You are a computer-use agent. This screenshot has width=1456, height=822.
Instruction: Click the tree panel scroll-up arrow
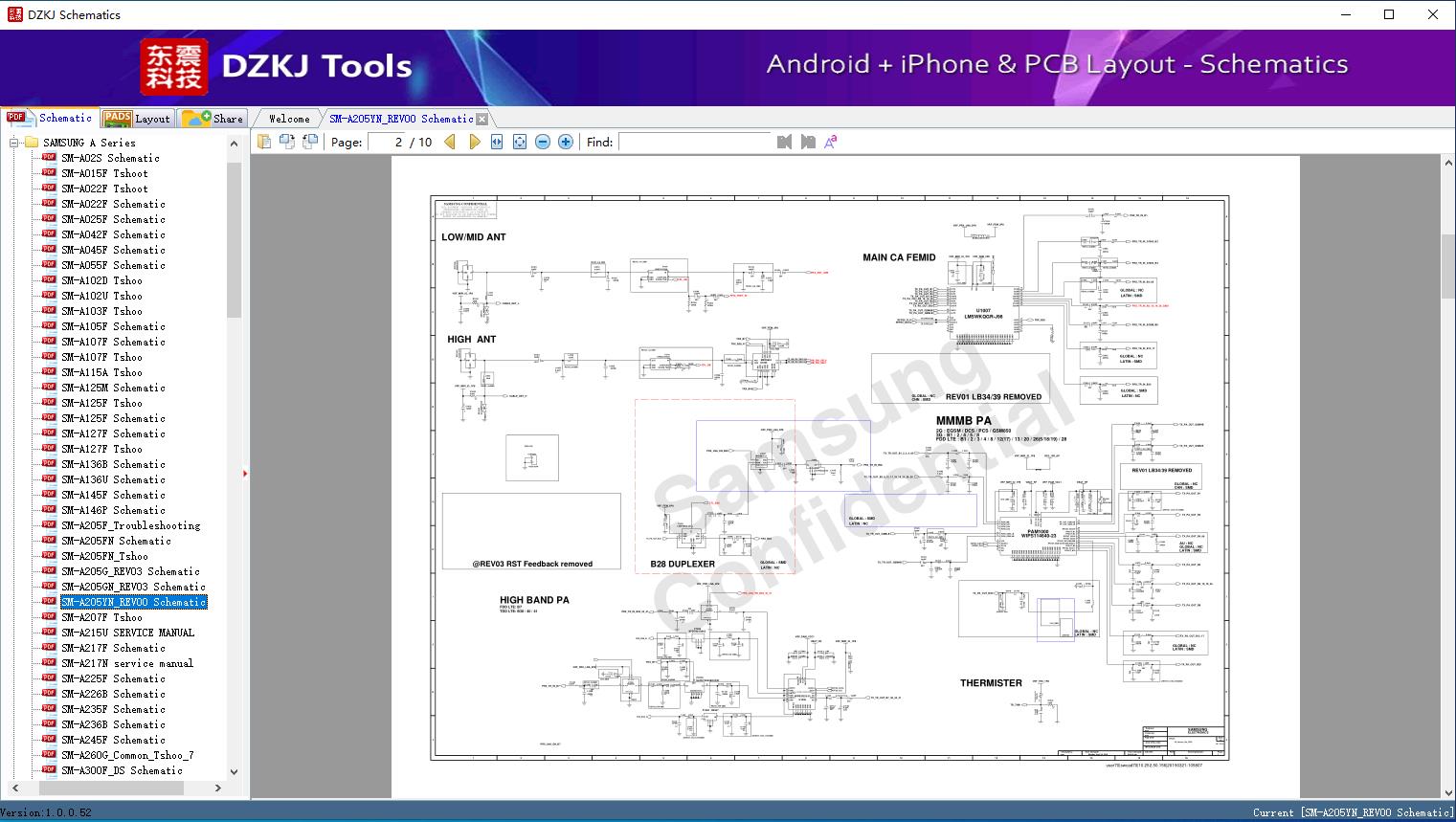point(234,144)
